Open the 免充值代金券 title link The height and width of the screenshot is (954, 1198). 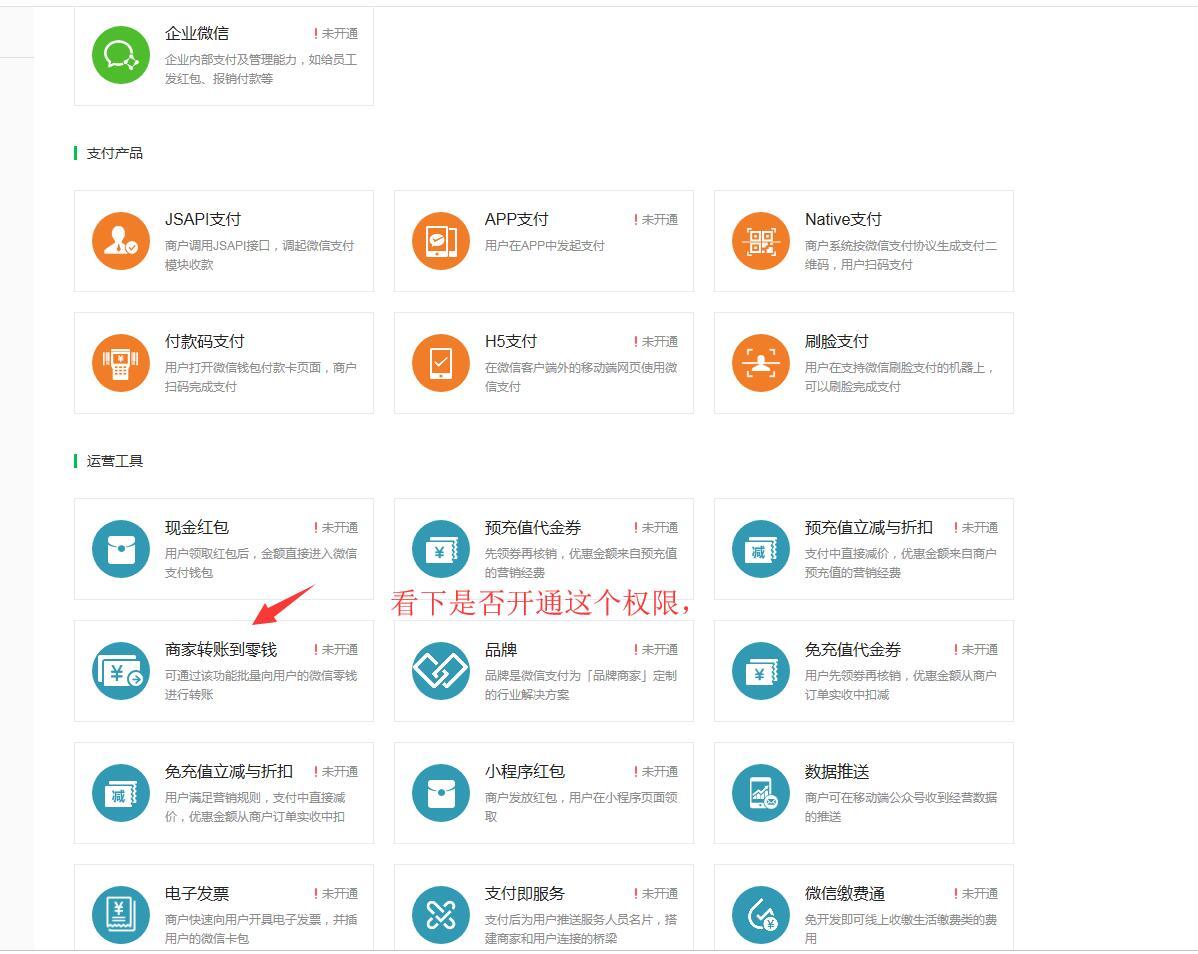pos(852,650)
